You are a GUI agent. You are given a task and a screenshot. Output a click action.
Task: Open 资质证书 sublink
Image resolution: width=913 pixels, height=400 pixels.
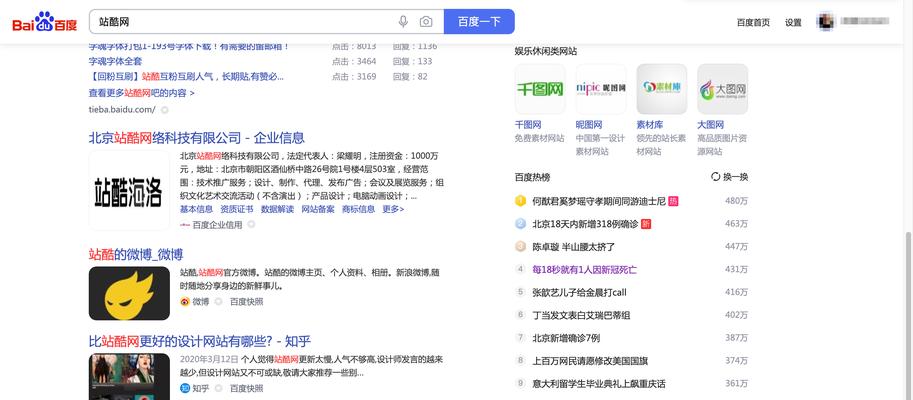[x=236, y=209]
